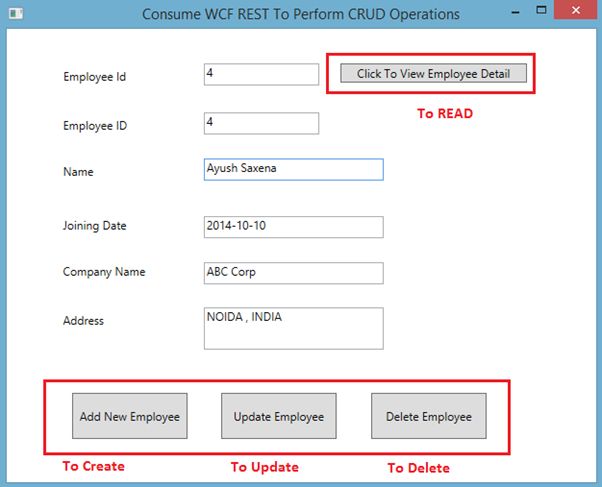Viewport: 602px width, 487px height.
Task: Click the 'Employee Id' label
Action: [x=94, y=77]
